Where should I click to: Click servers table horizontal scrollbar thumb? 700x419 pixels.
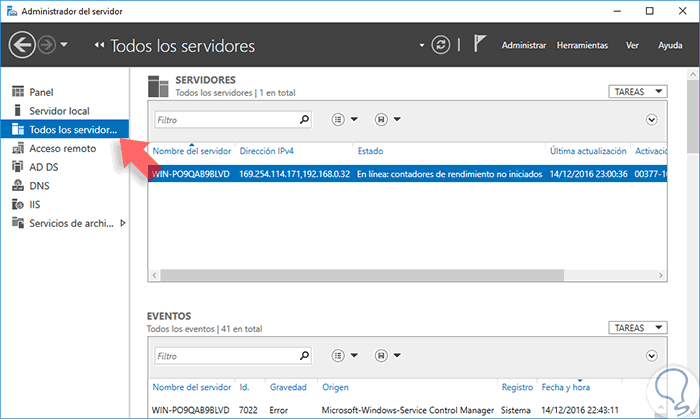[362, 275]
